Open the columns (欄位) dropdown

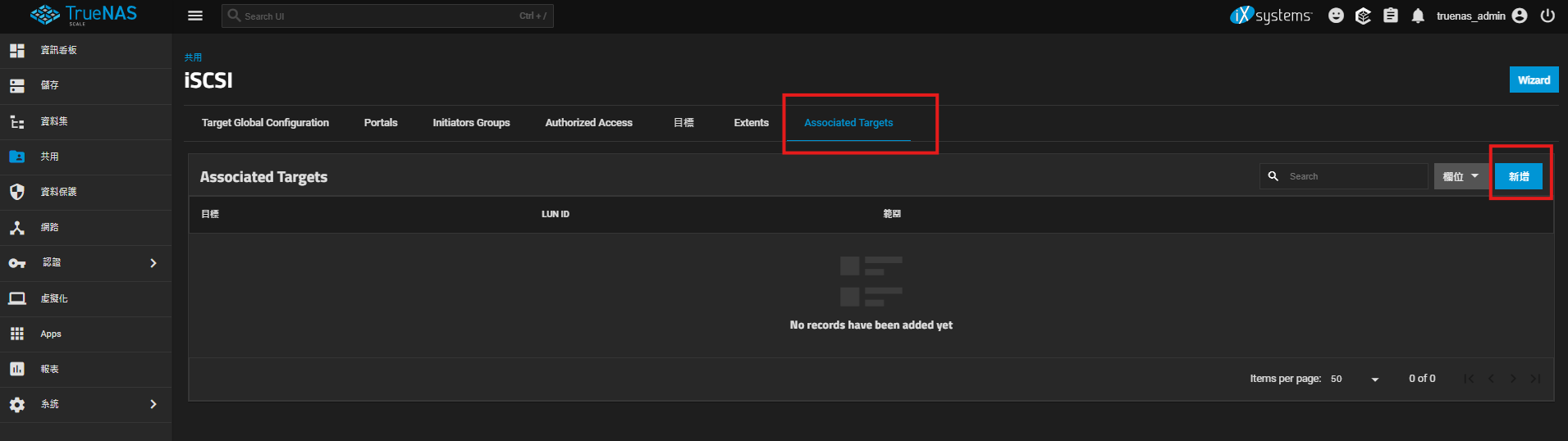(x=1461, y=176)
